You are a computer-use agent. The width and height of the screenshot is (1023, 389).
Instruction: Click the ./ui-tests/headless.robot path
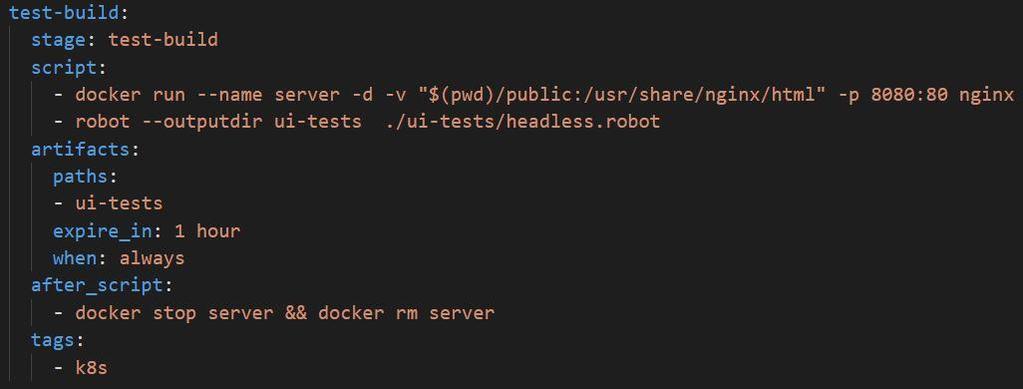521,122
